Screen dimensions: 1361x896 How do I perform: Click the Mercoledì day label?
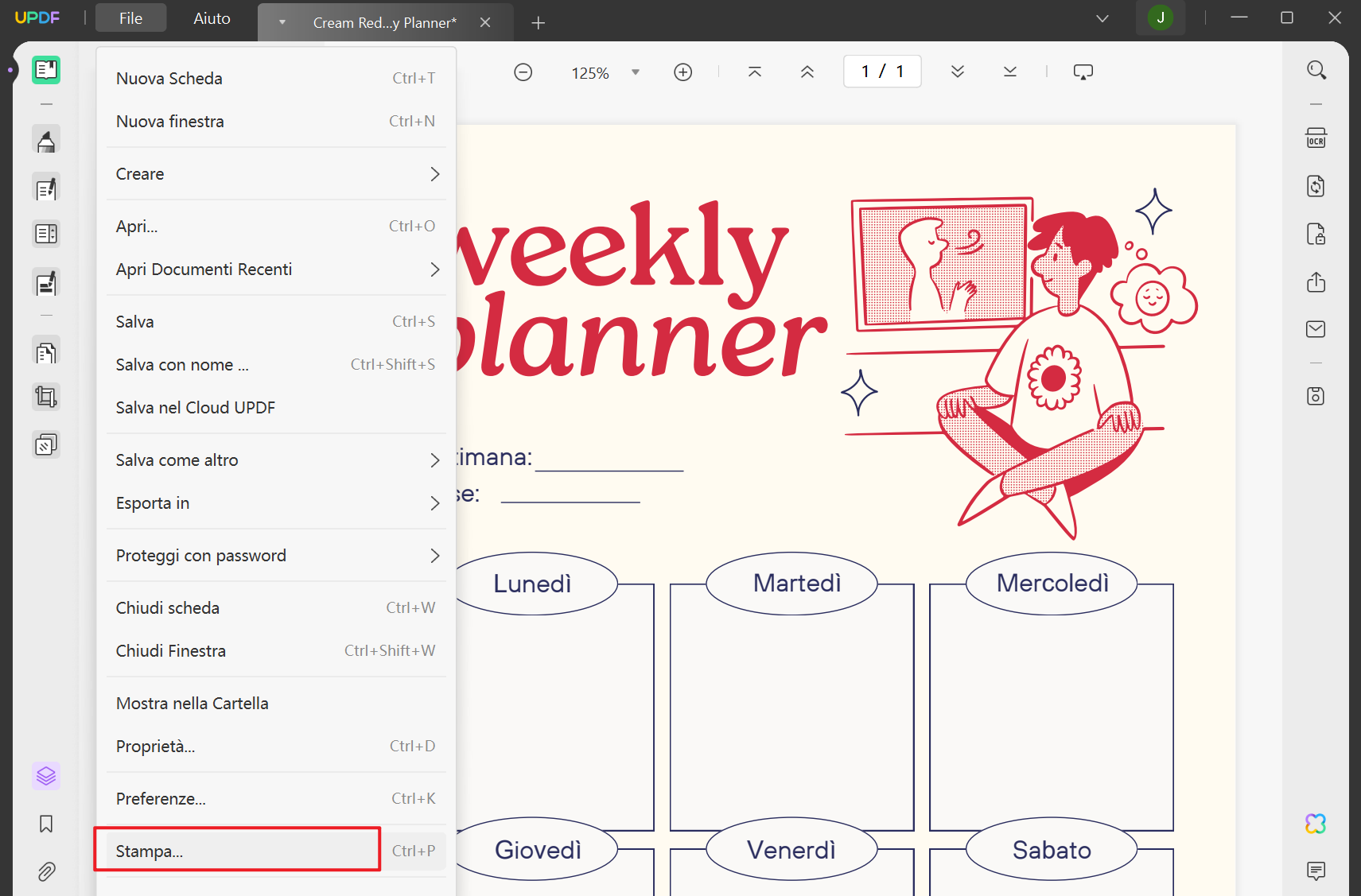[x=1052, y=584]
